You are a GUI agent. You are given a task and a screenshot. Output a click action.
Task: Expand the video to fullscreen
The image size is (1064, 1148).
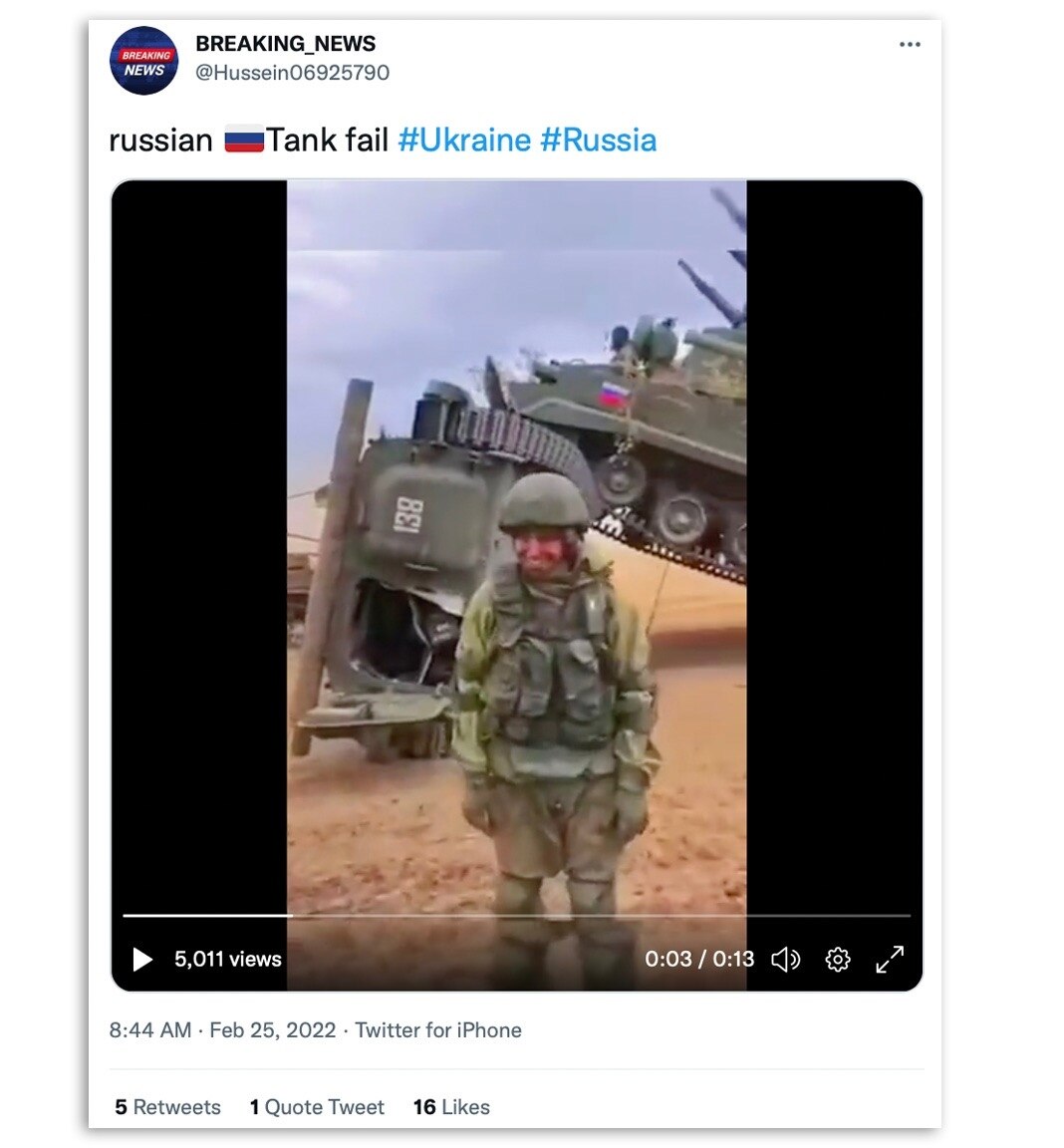pos(889,959)
